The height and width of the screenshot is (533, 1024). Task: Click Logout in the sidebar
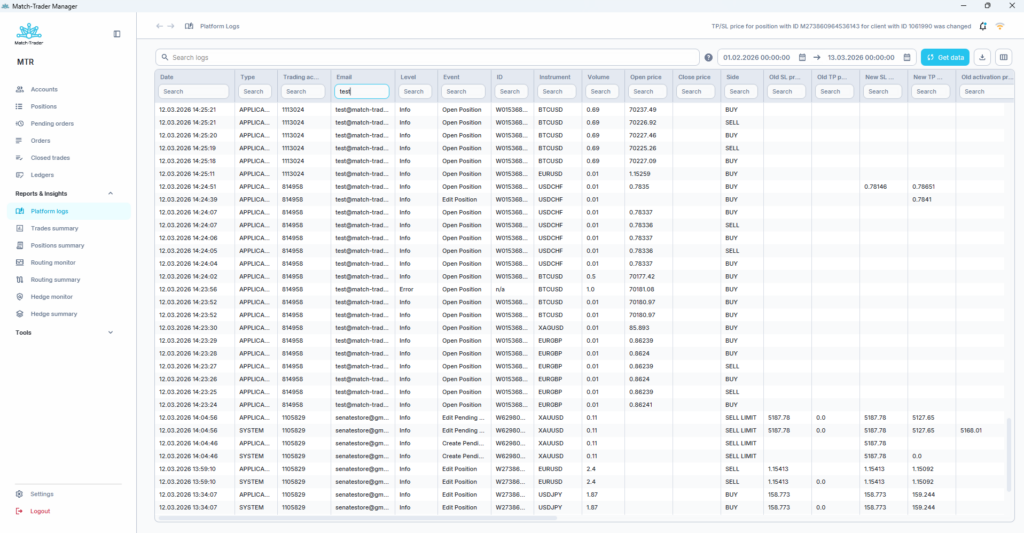(40, 511)
